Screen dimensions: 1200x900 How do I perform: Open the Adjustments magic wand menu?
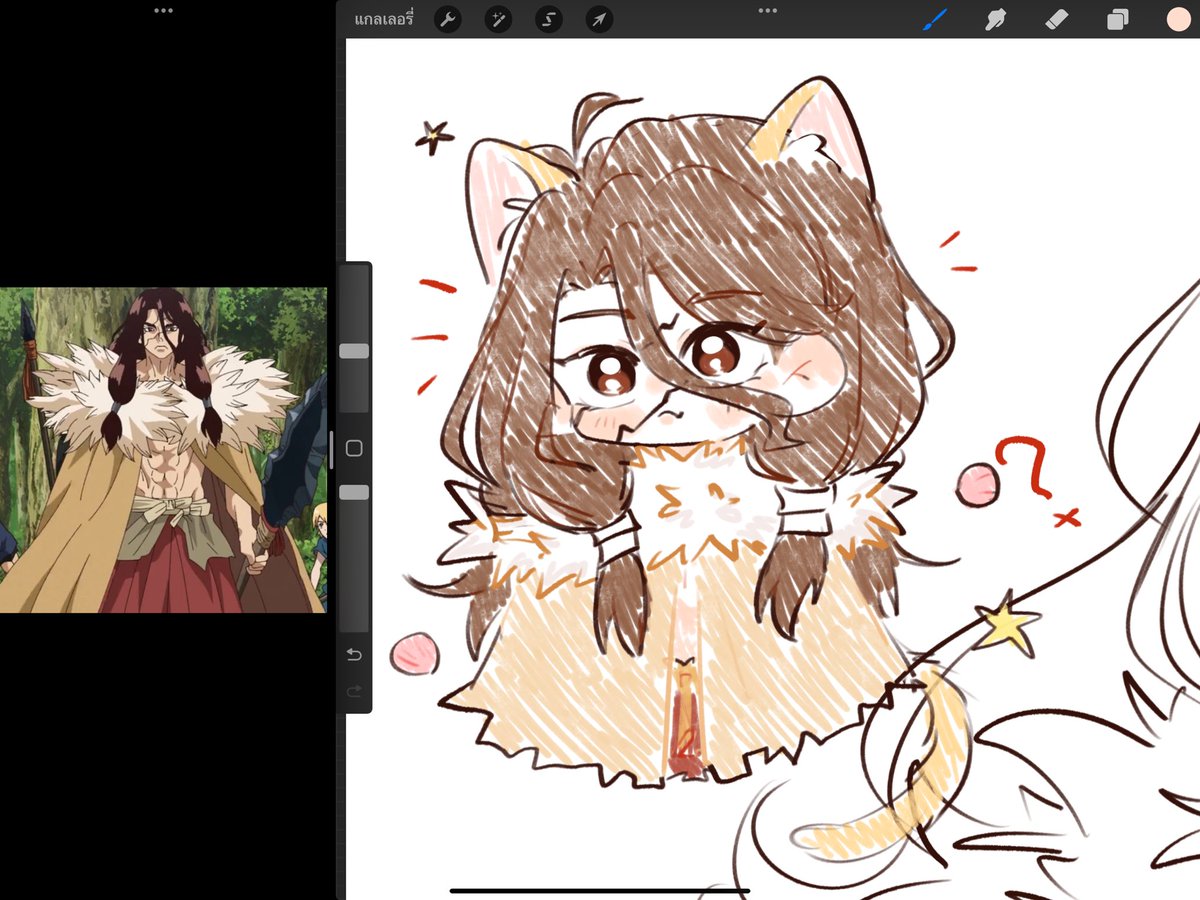[x=499, y=19]
